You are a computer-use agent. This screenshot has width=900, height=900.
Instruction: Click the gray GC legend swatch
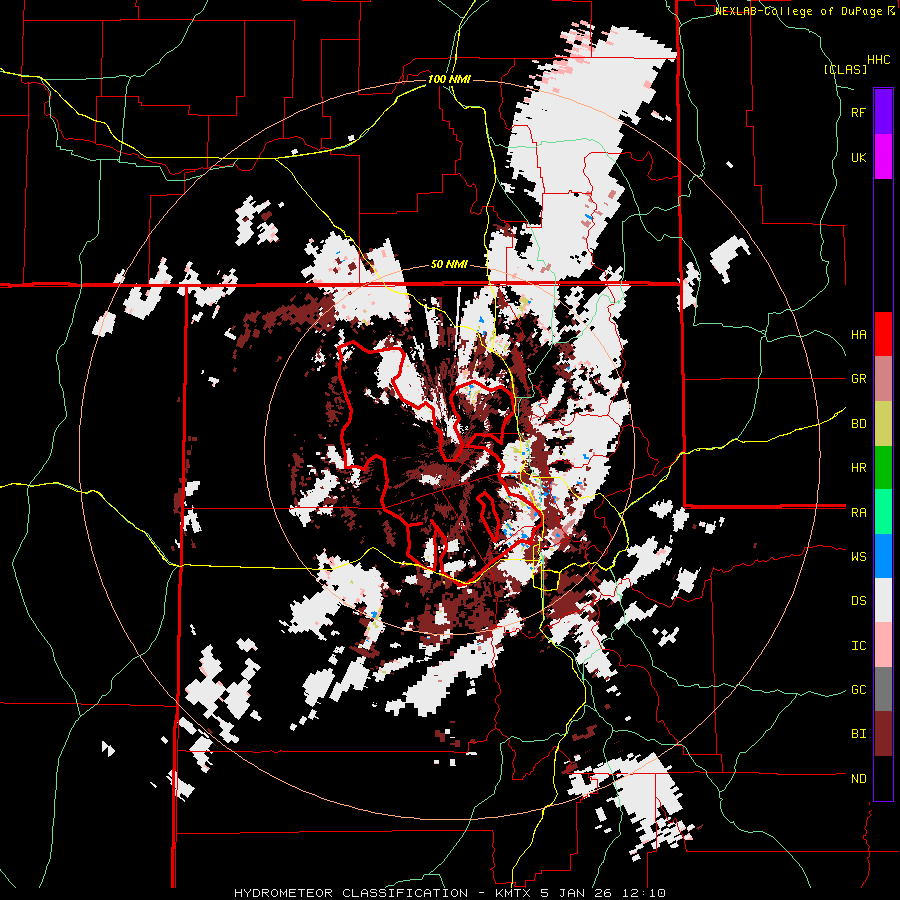[x=883, y=690]
